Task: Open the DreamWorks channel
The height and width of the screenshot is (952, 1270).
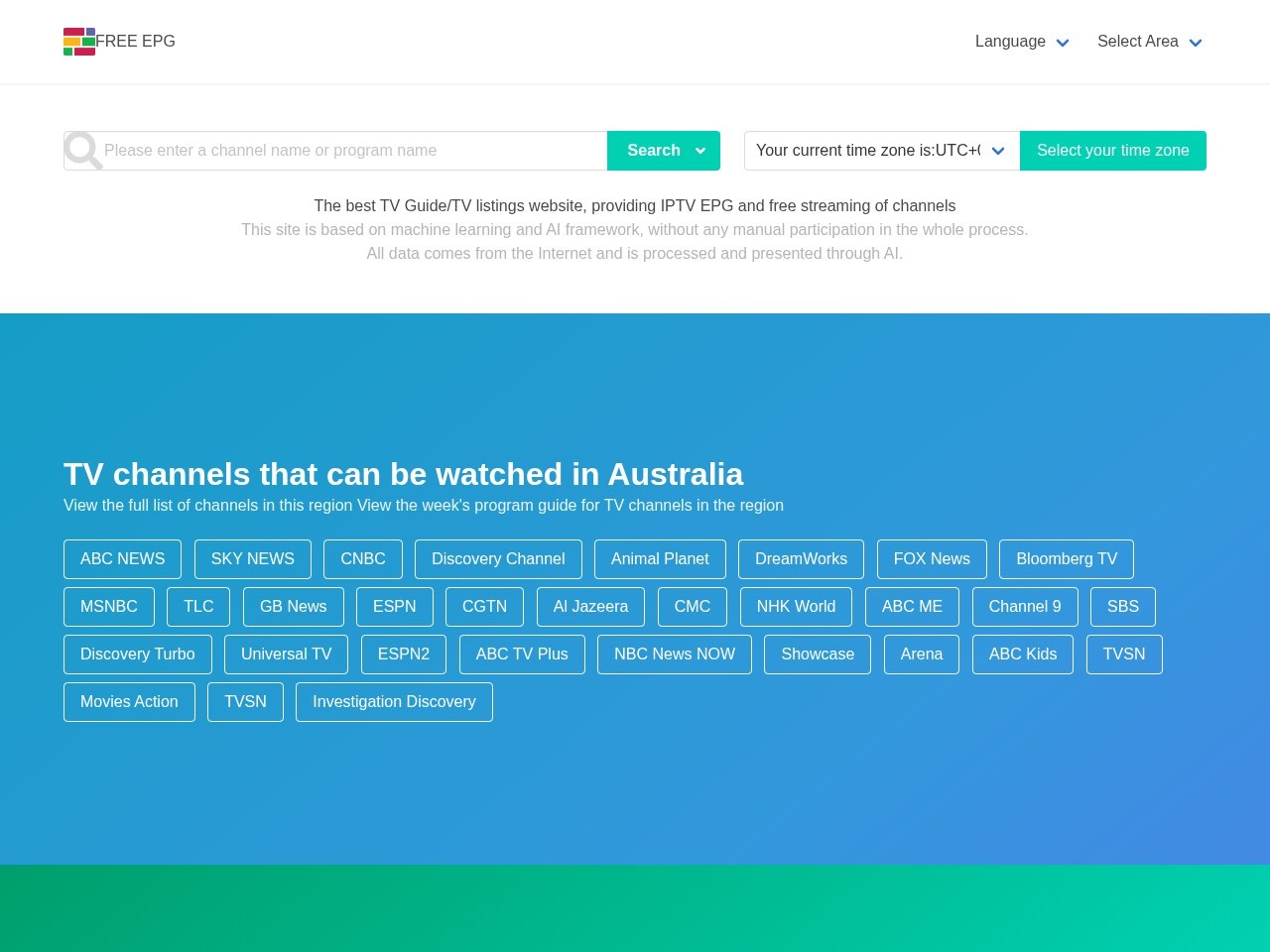Action: pos(802,559)
